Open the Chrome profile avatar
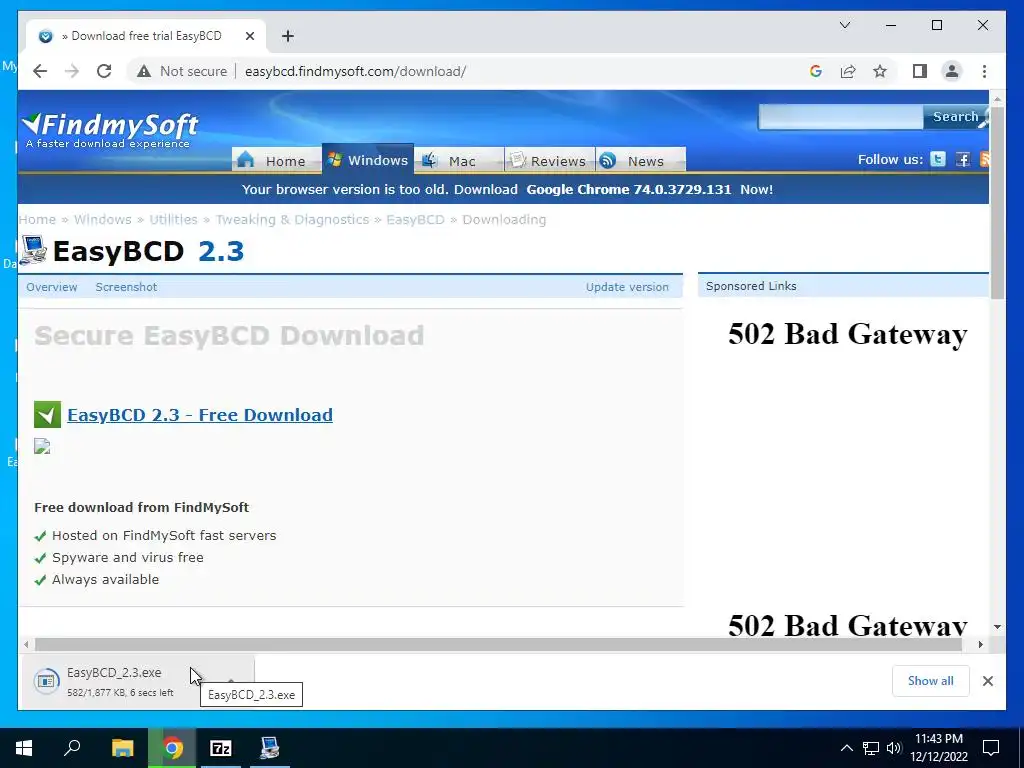Image resolution: width=1024 pixels, height=768 pixels. pos(952,71)
